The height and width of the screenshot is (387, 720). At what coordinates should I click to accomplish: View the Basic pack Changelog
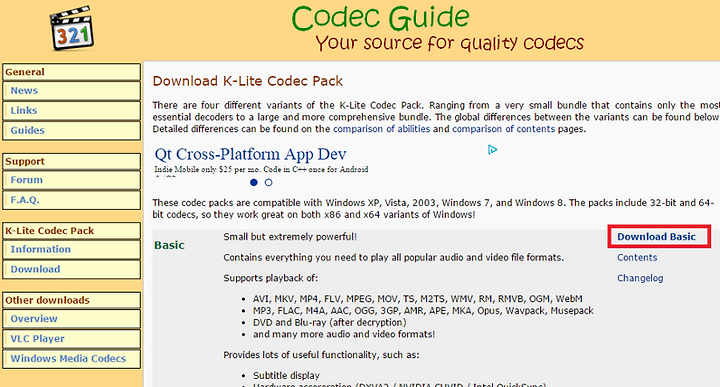[640, 278]
